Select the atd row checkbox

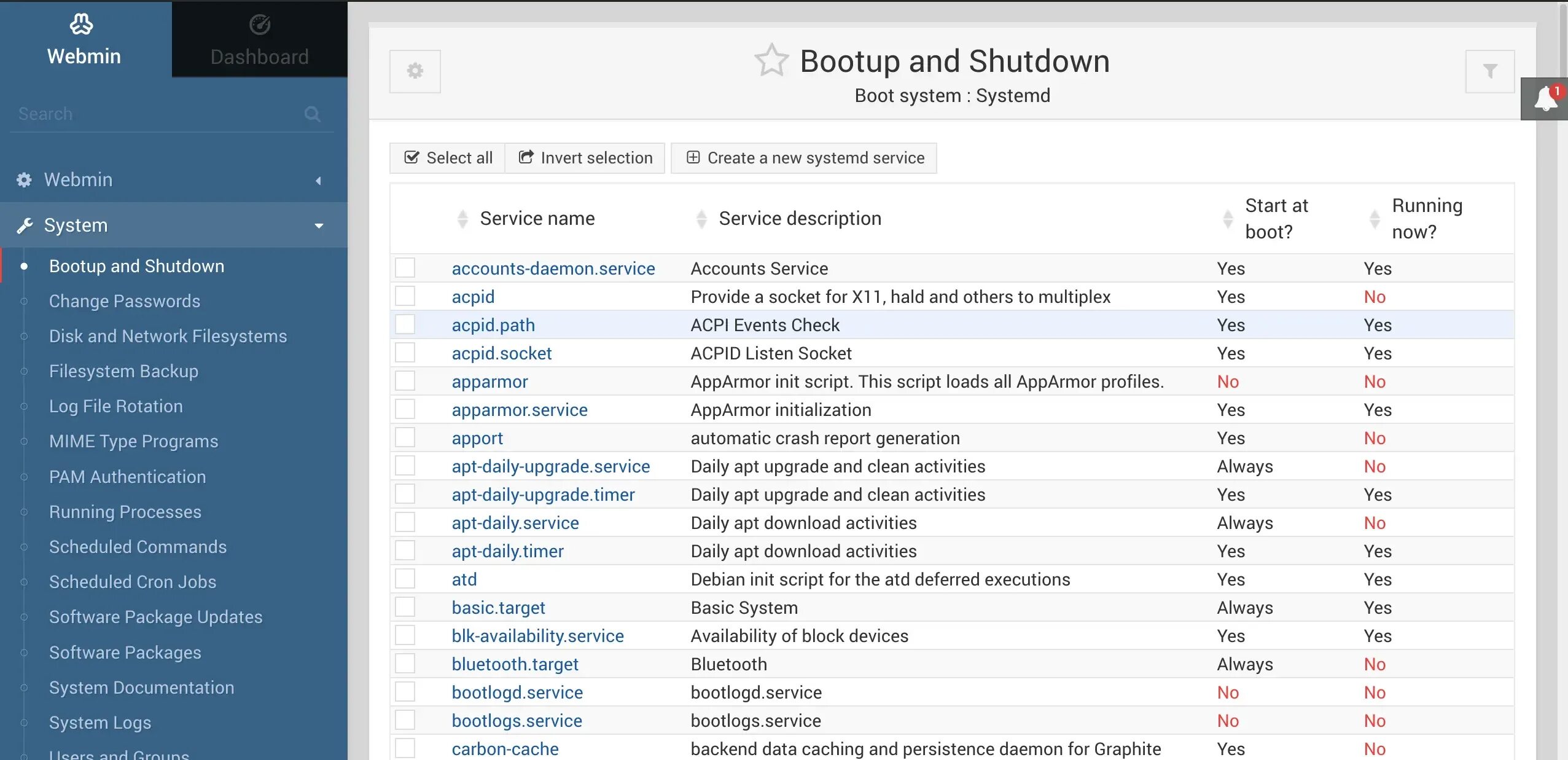pyautogui.click(x=405, y=579)
